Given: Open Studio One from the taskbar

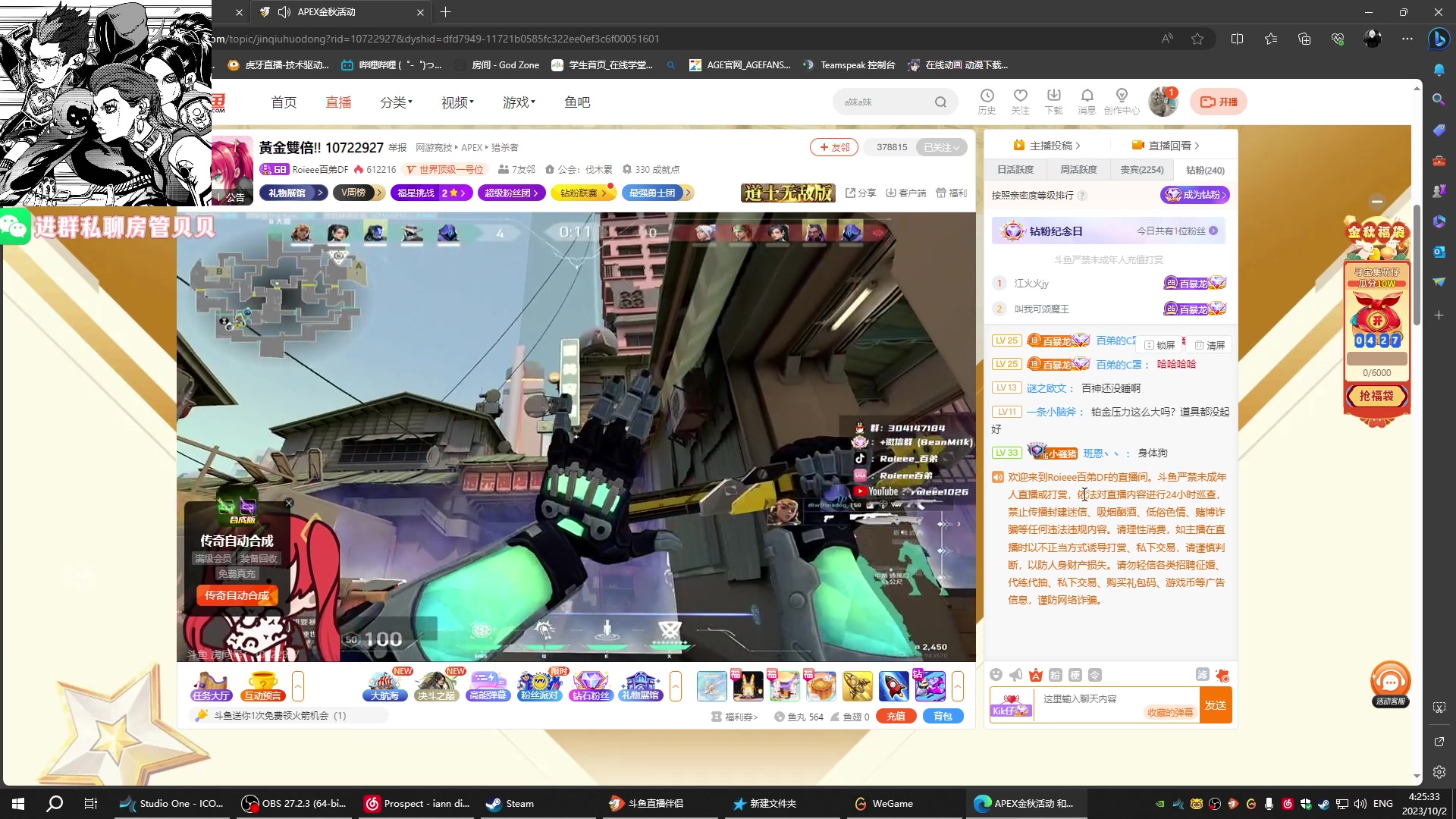Looking at the screenshot, I should pos(173,804).
